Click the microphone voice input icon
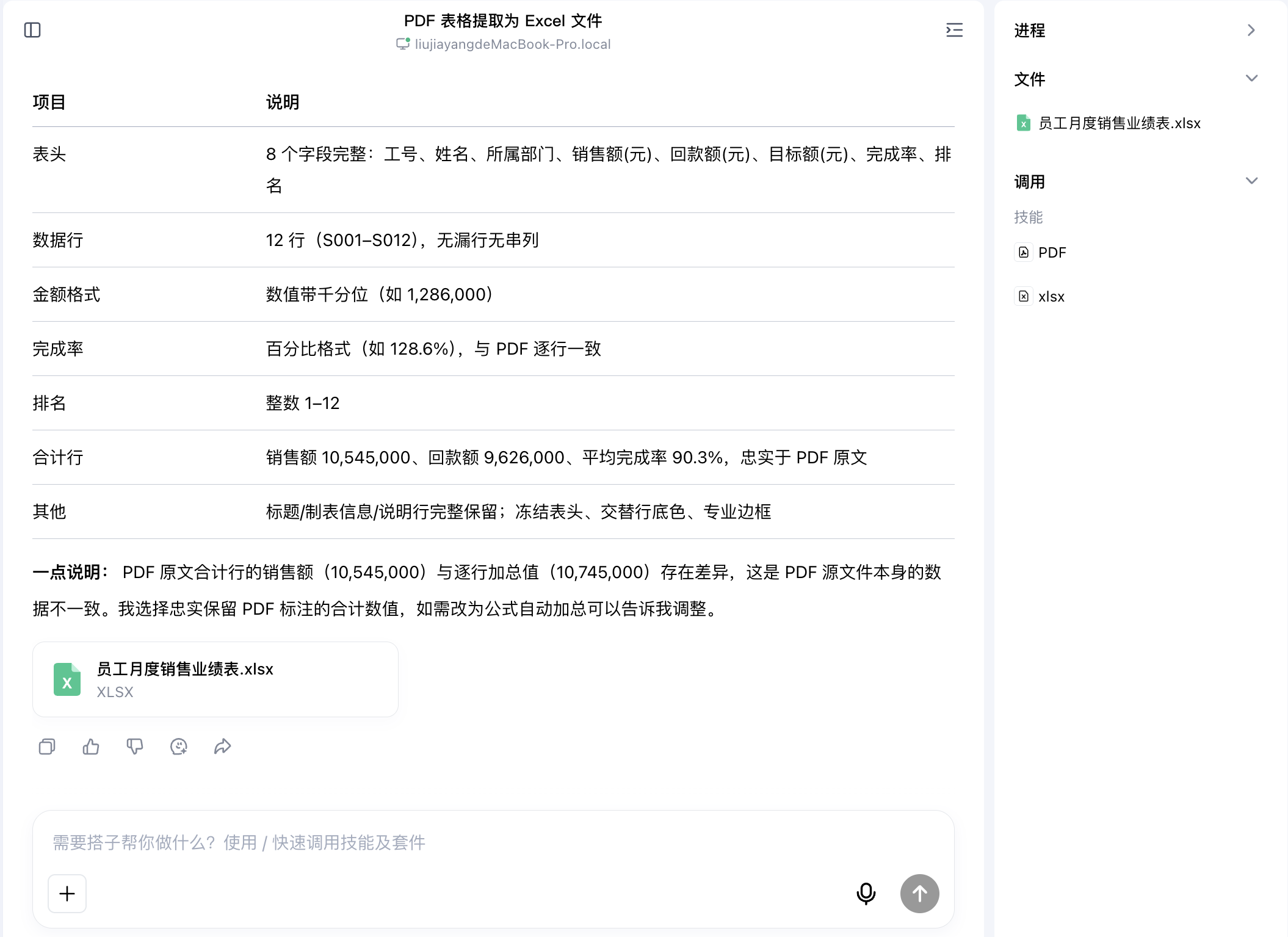This screenshot has height=937, width=1288. coord(866,894)
